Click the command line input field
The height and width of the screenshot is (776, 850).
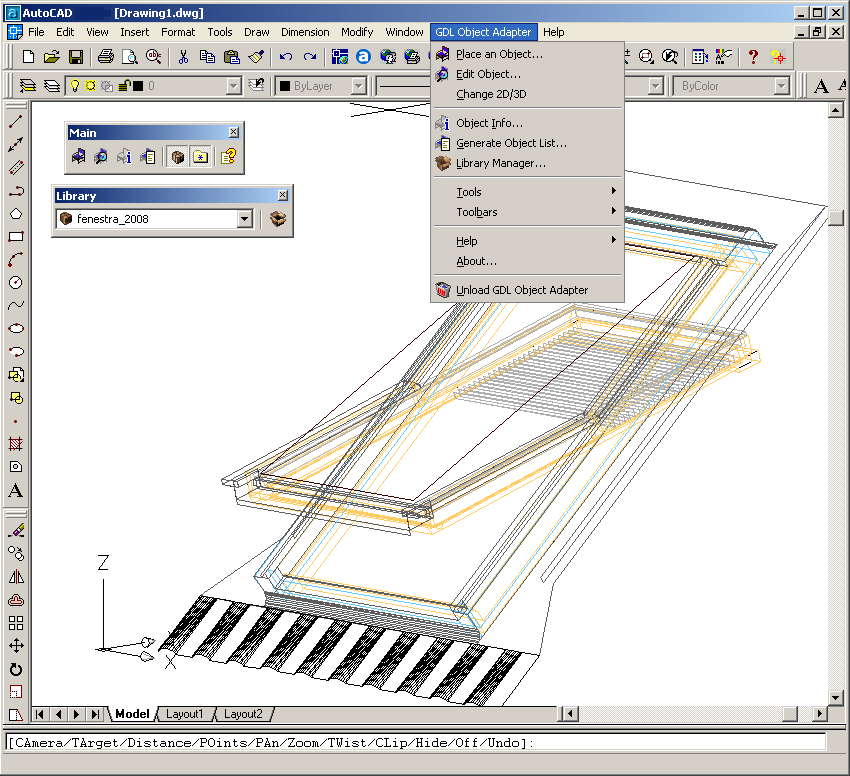[x=416, y=742]
